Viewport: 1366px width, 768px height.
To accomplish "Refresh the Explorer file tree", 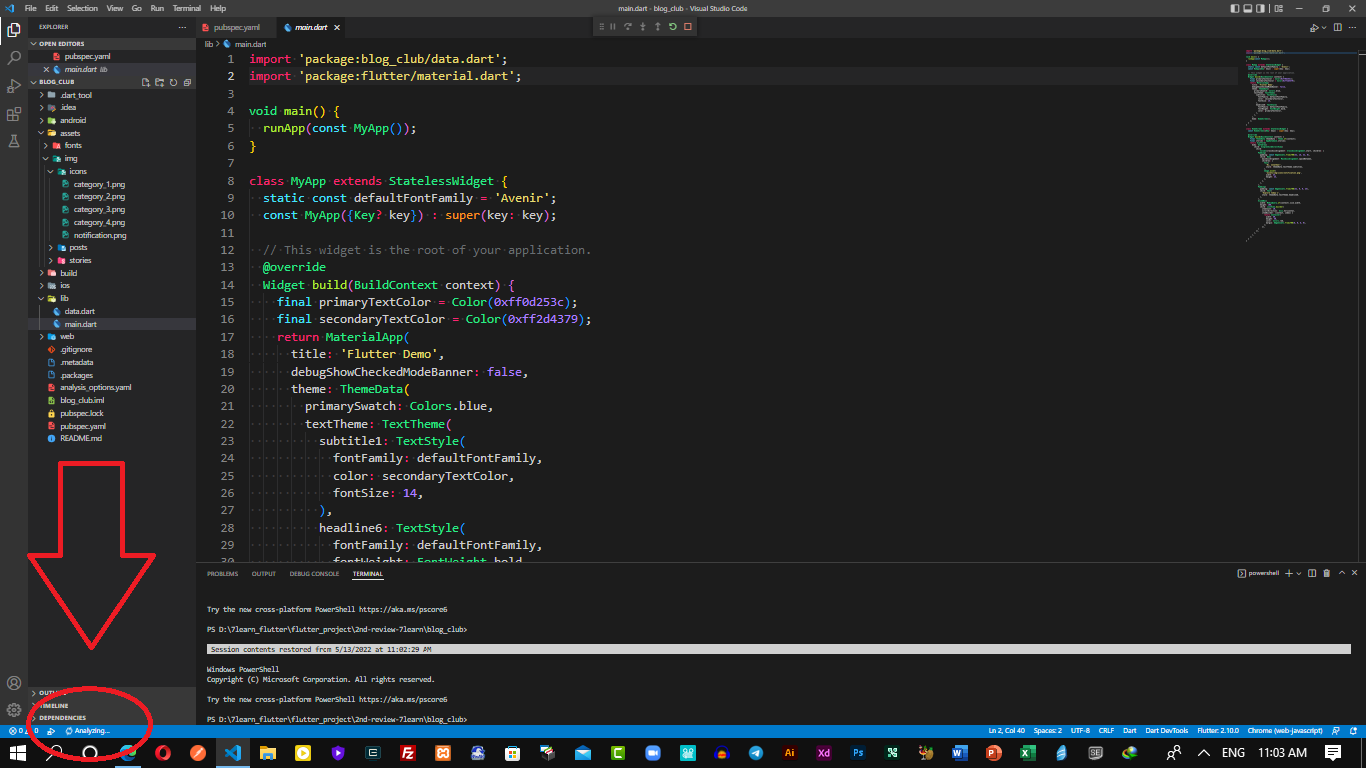I will [x=174, y=82].
